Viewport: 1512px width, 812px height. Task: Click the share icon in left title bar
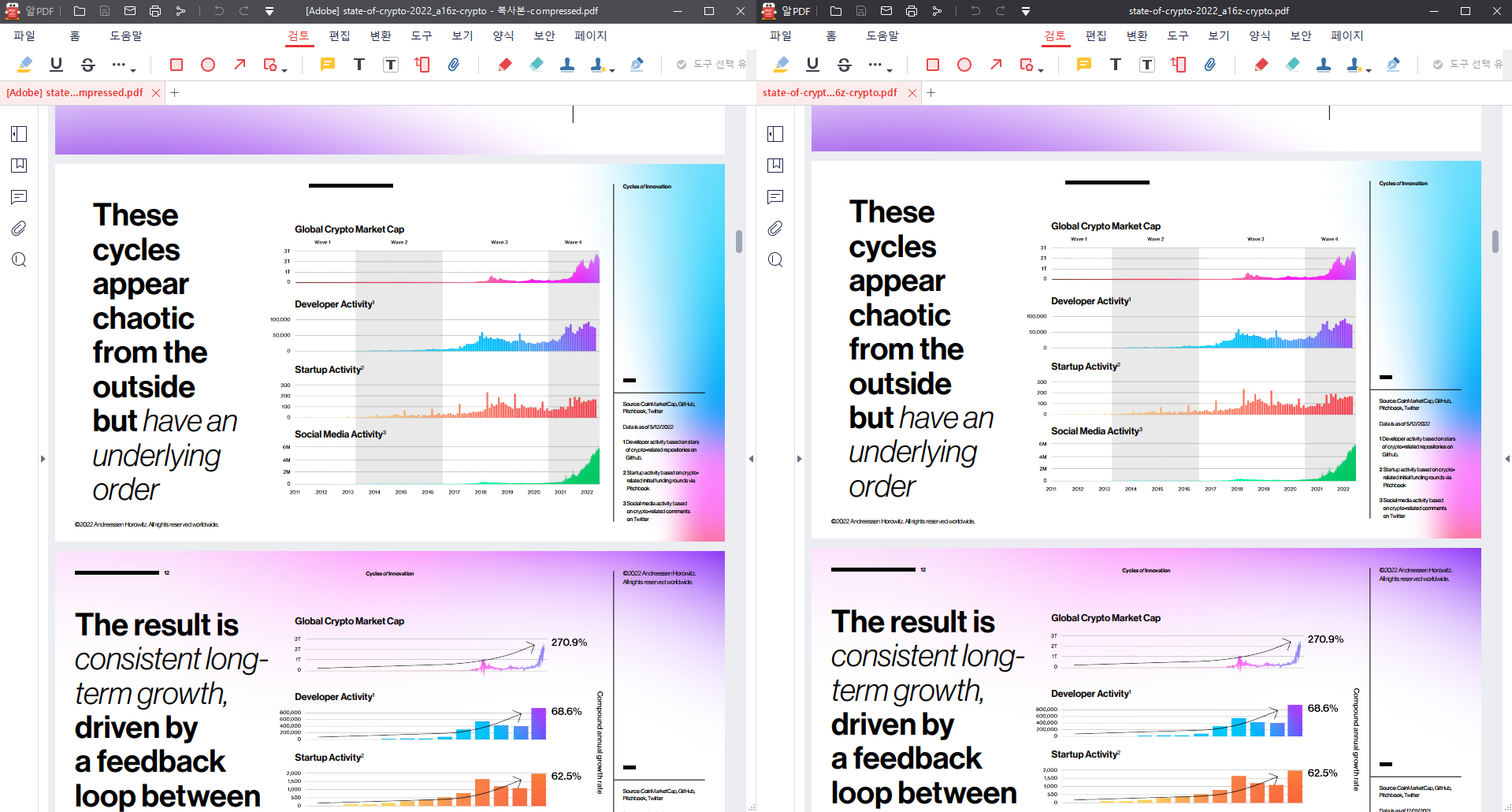[x=180, y=11]
